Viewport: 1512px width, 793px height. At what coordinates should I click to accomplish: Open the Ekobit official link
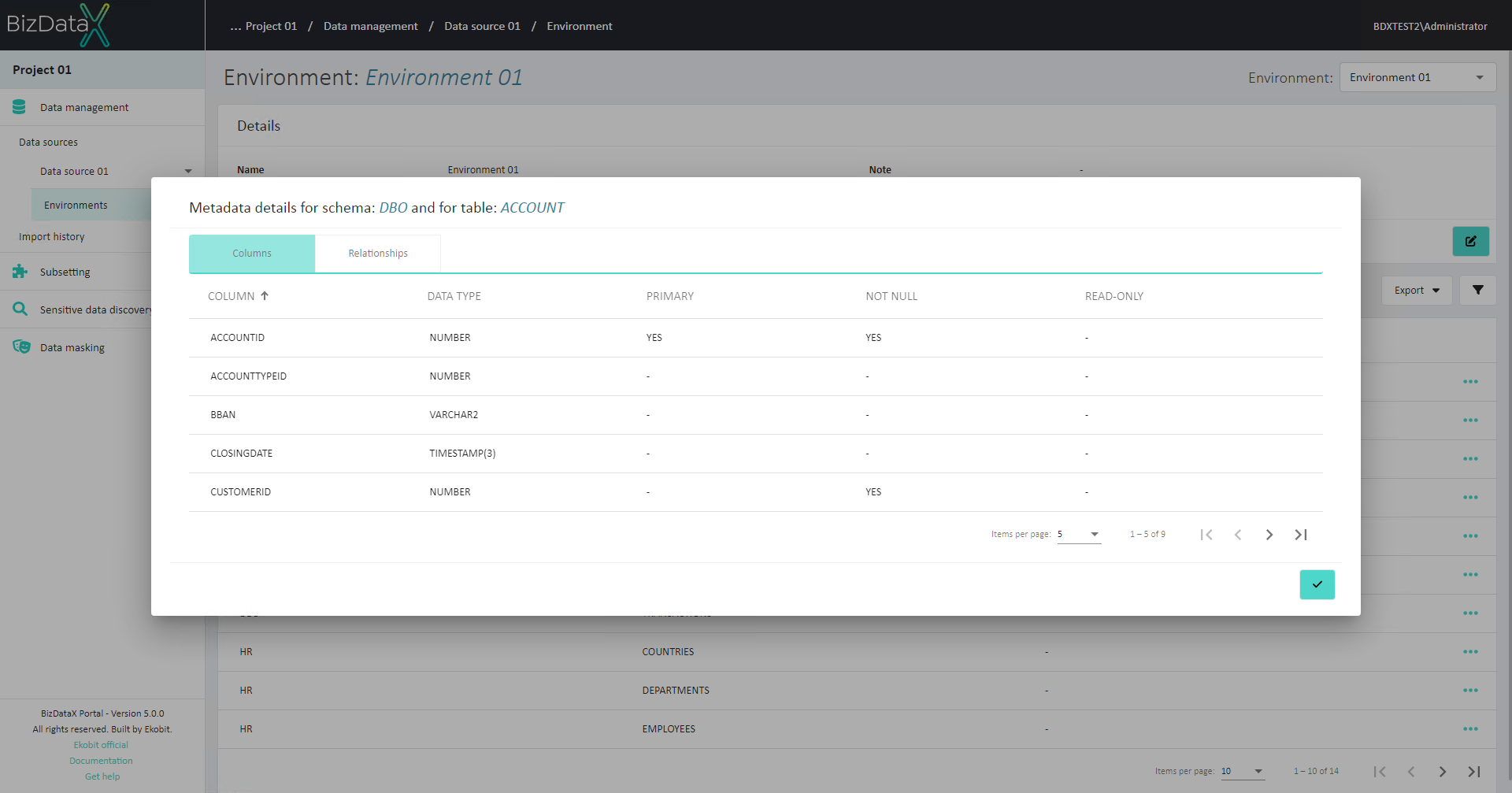tap(101, 745)
